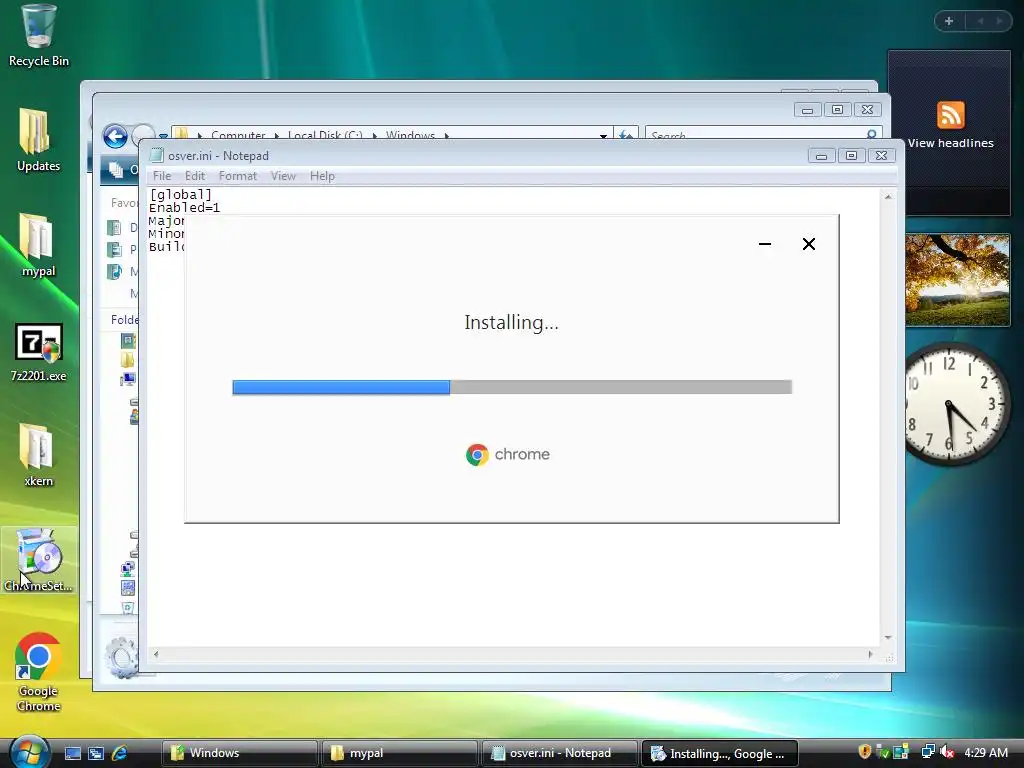Click Notepad vertical scrollbar up arrow
This screenshot has height=768, width=1024.
pyautogui.click(x=888, y=197)
